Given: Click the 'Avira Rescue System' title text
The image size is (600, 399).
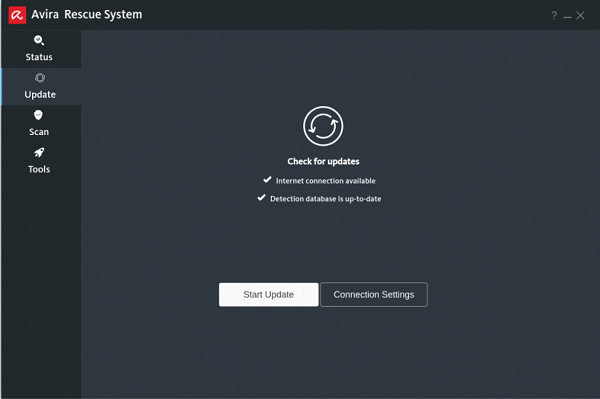Looking at the screenshot, I should pos(87,15).
